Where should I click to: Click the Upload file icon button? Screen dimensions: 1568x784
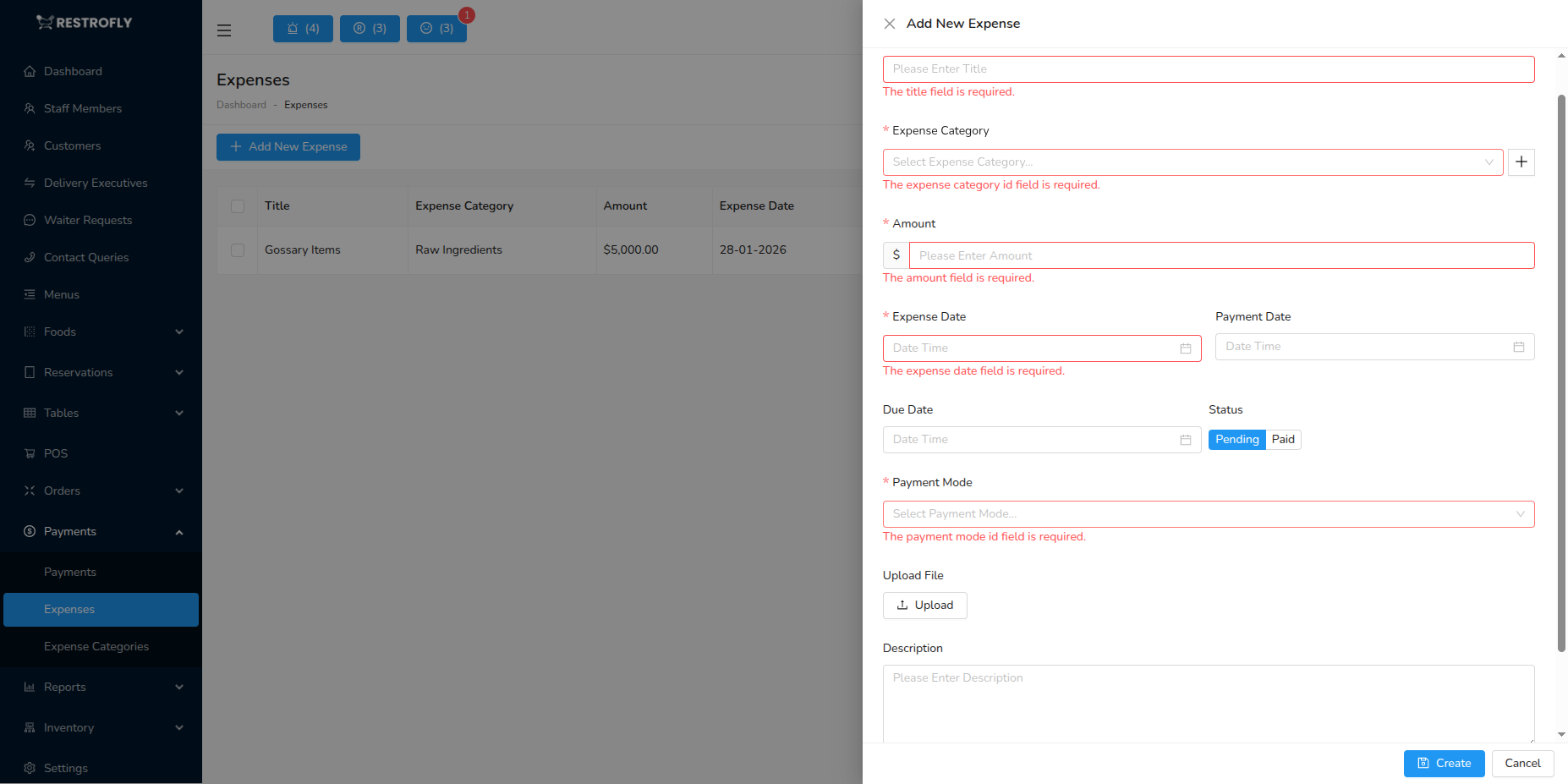[924, 605]
